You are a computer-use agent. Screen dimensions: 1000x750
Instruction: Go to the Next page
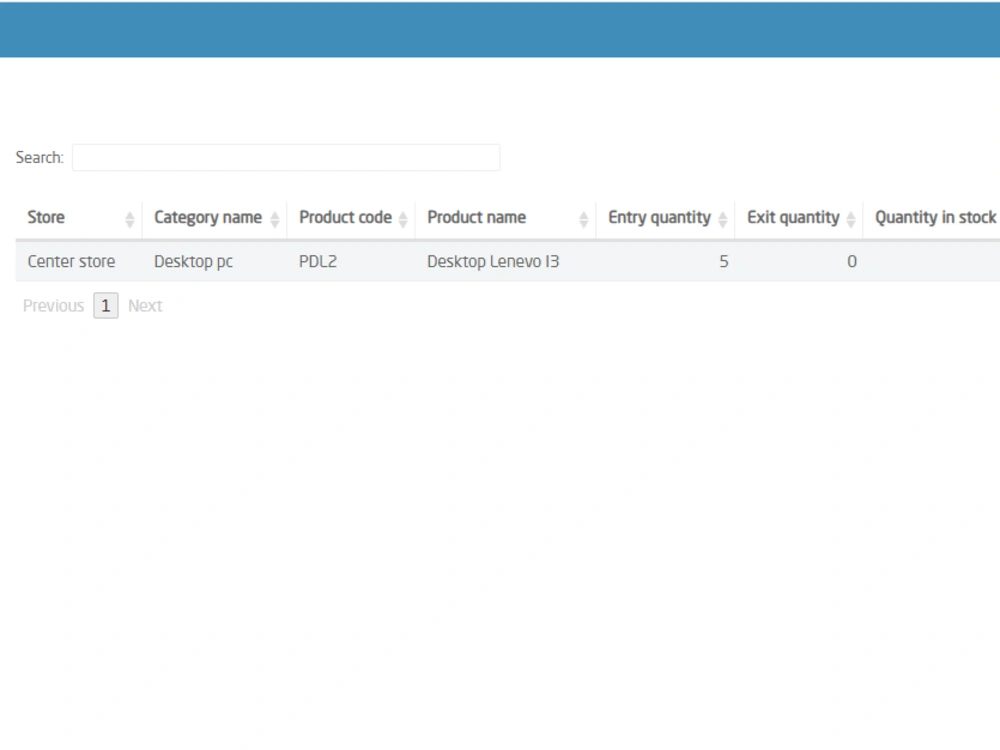pyautogui.click(x=145, y=306)
